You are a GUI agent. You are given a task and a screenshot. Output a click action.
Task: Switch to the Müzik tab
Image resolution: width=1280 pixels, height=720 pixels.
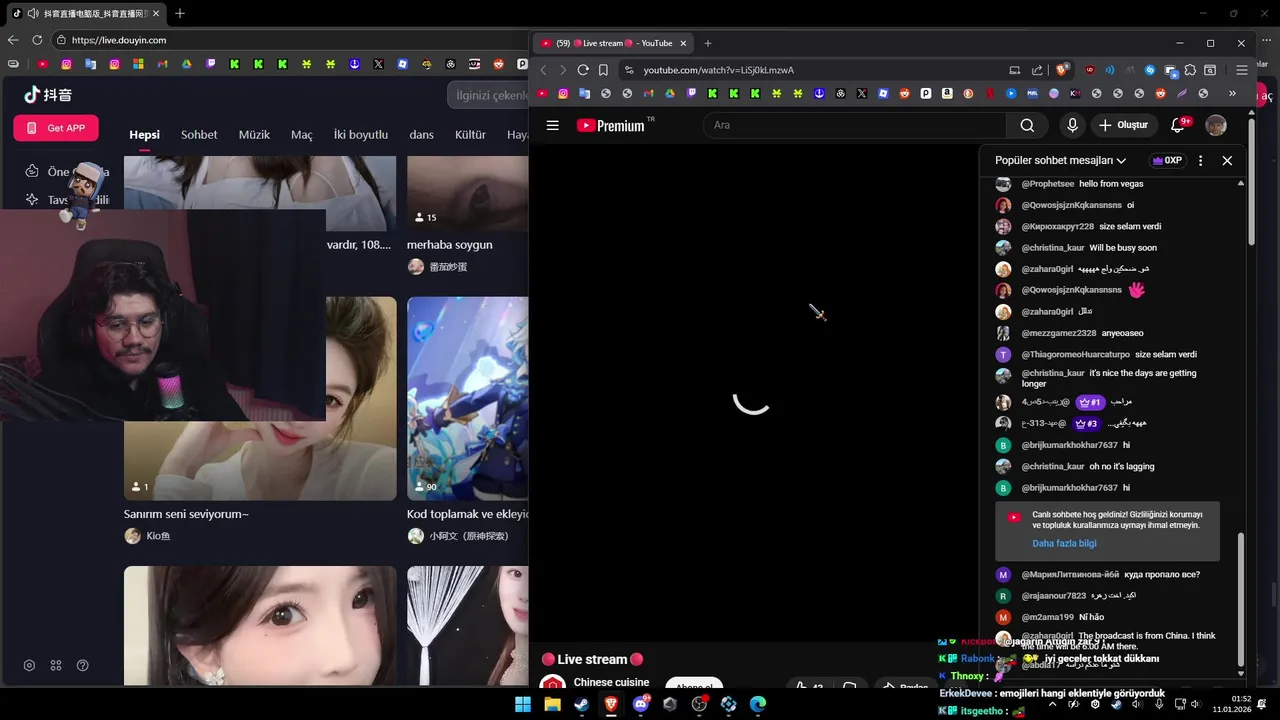(x=254, y=135)
